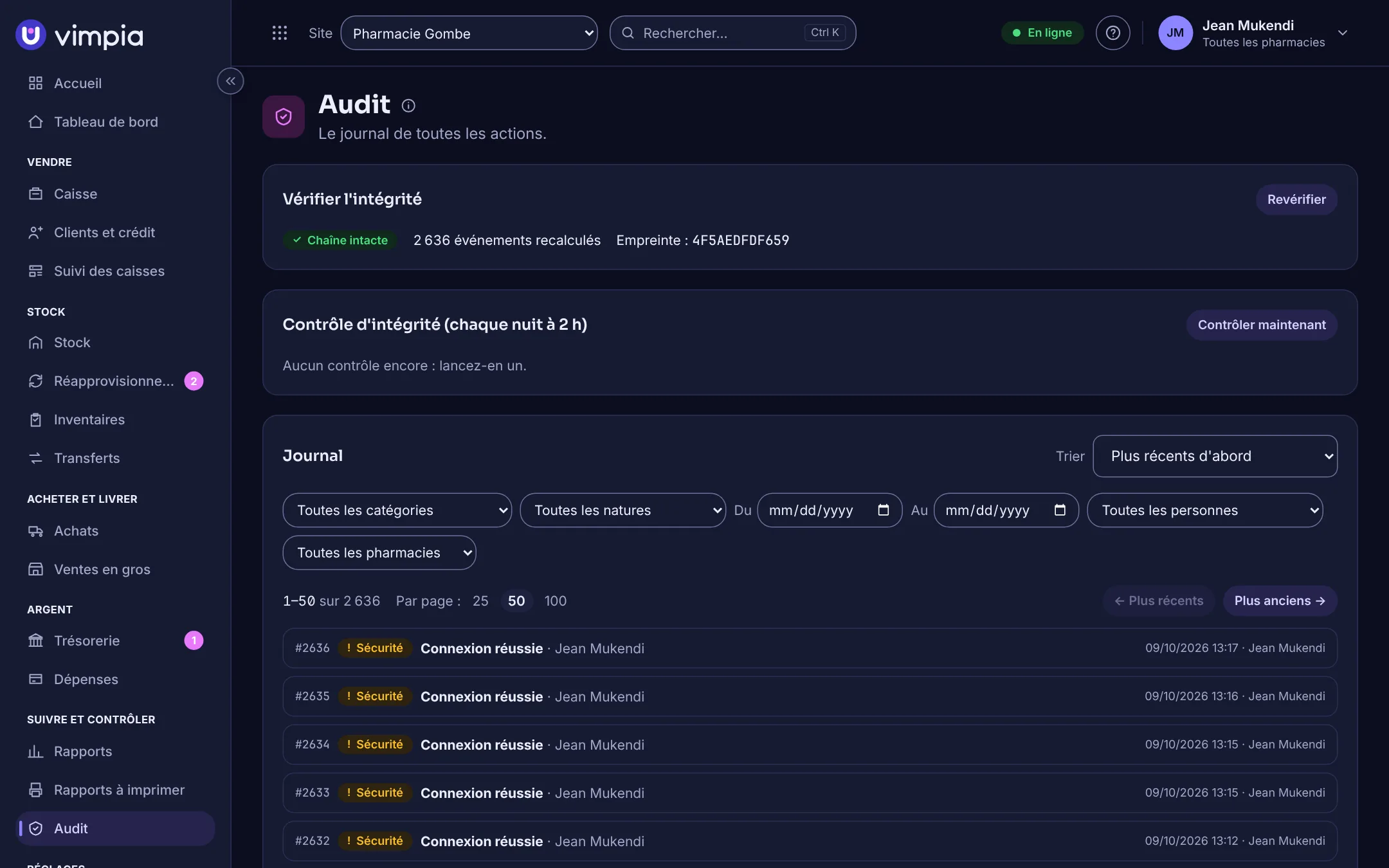Open the Toutes les natures filter
Image resolution: width=1389 pixels, height=868 pixels.
622,510
